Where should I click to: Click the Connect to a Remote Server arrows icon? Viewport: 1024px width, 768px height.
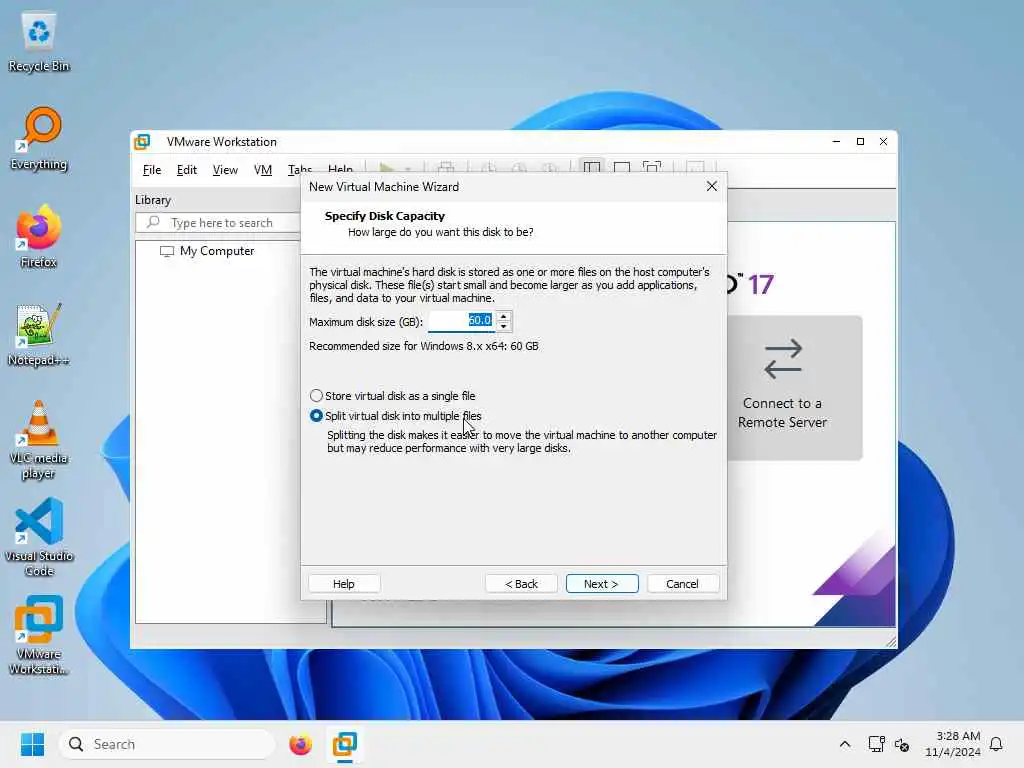tap(782, 359)
